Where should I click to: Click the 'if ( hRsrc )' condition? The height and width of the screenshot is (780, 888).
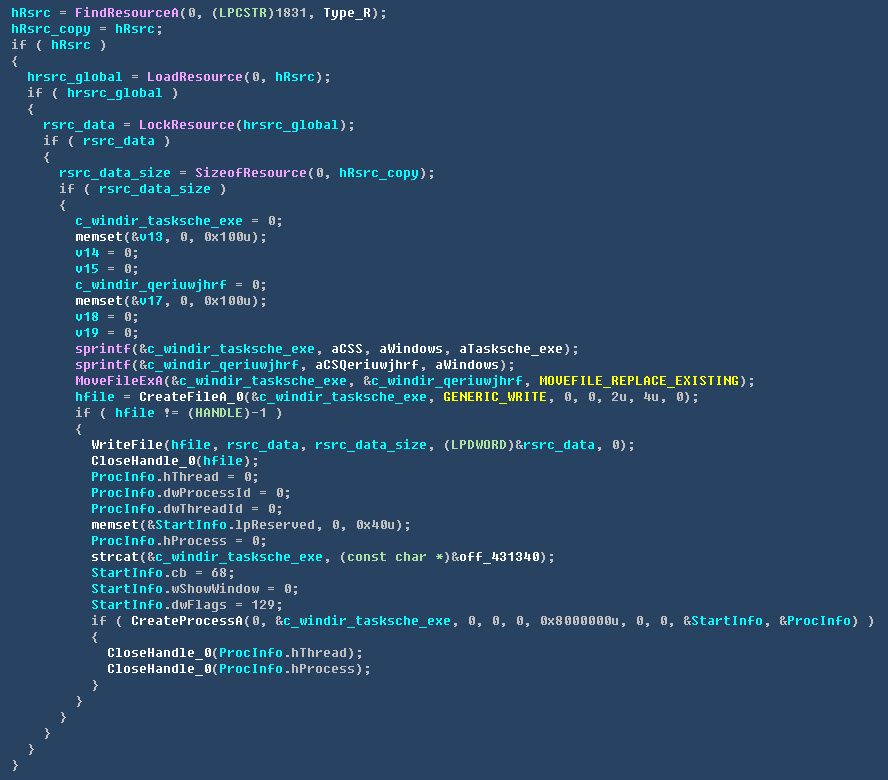[59, 45]
